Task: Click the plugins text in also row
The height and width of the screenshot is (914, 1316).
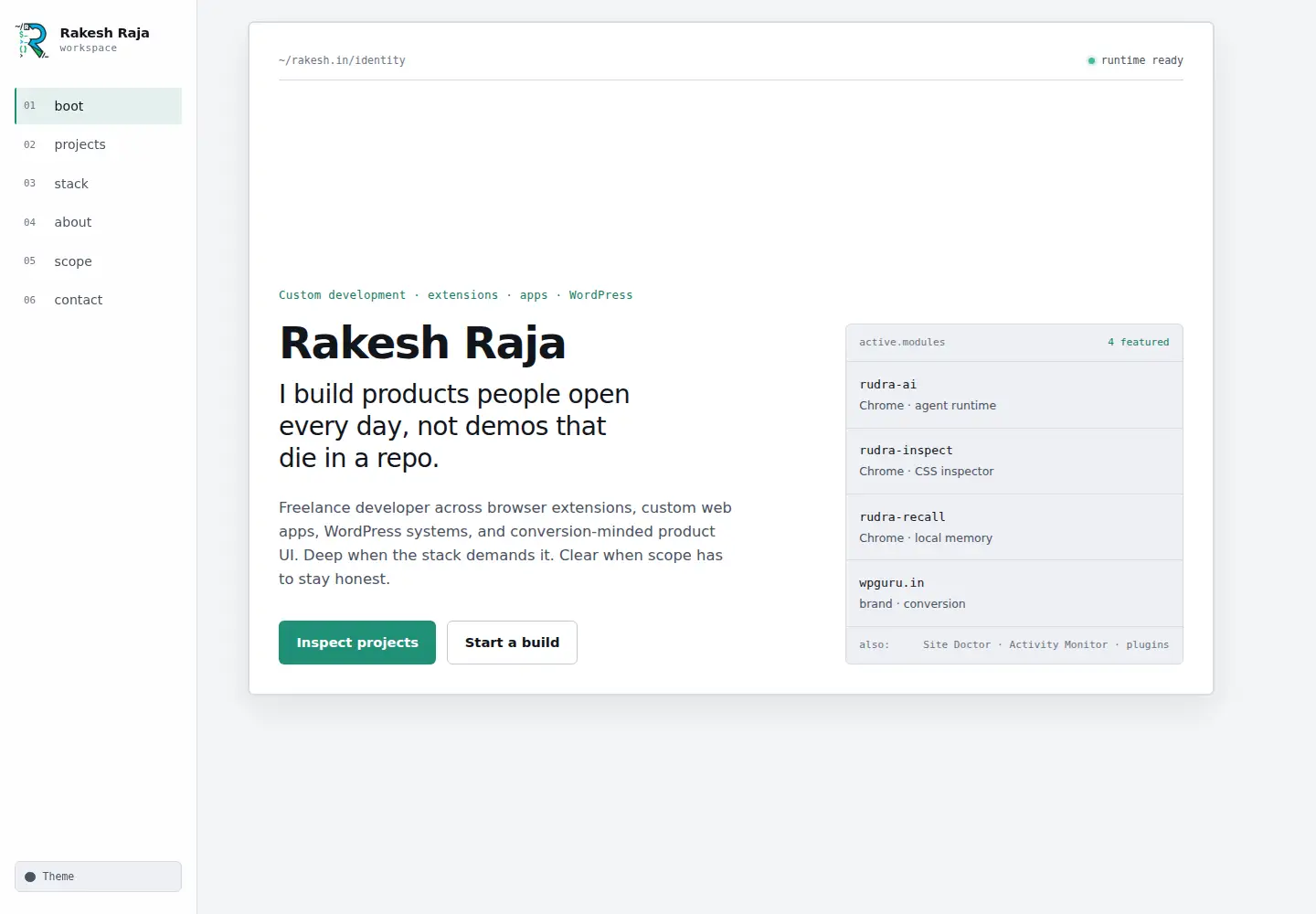Action: pyautogui.click(x=1148, y=644)
